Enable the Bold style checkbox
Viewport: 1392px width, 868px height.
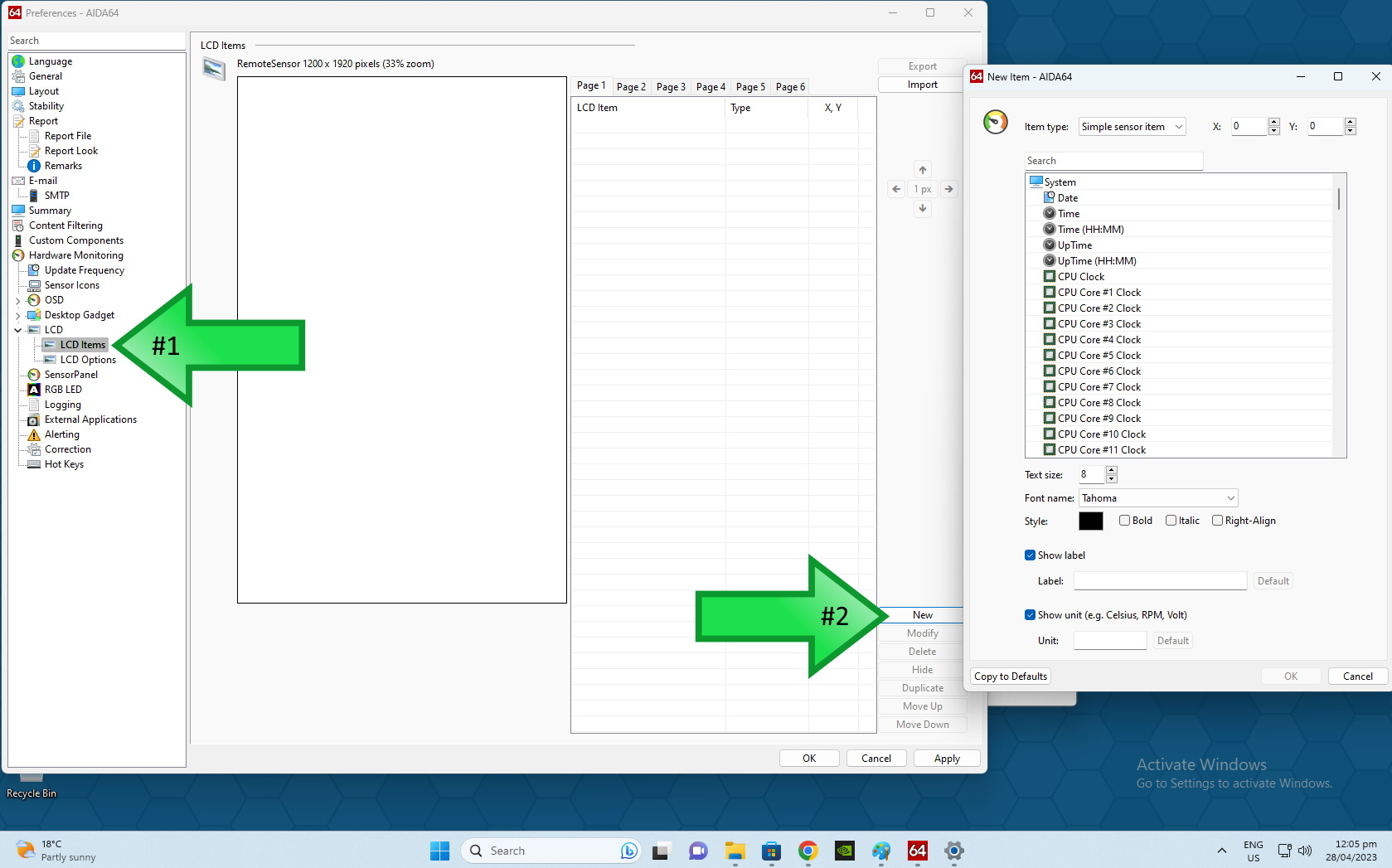click(1125, 521)
